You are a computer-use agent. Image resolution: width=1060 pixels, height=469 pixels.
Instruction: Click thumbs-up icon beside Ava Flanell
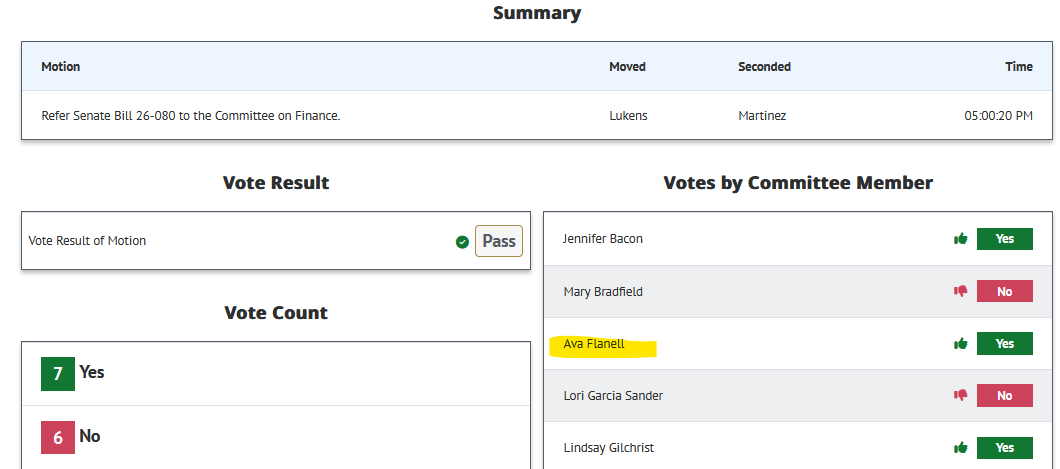click(961, 343)
